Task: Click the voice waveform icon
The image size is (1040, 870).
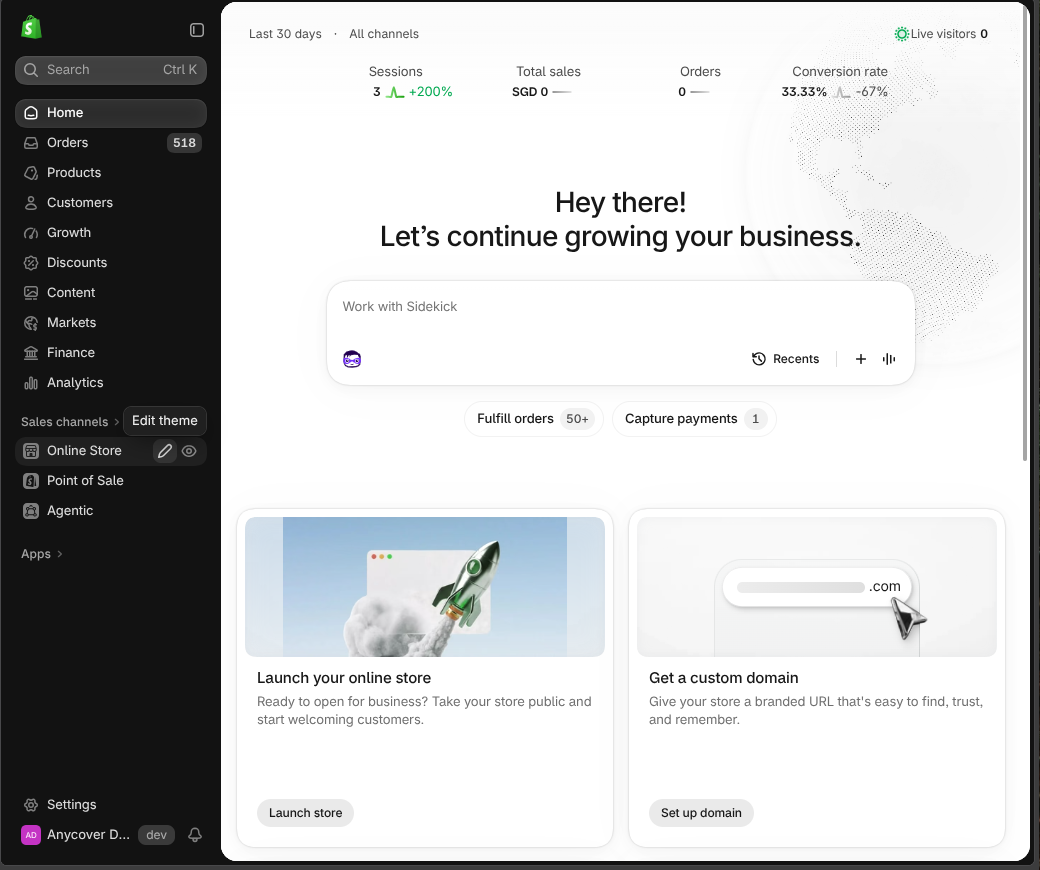Action: tap(889, 359)
